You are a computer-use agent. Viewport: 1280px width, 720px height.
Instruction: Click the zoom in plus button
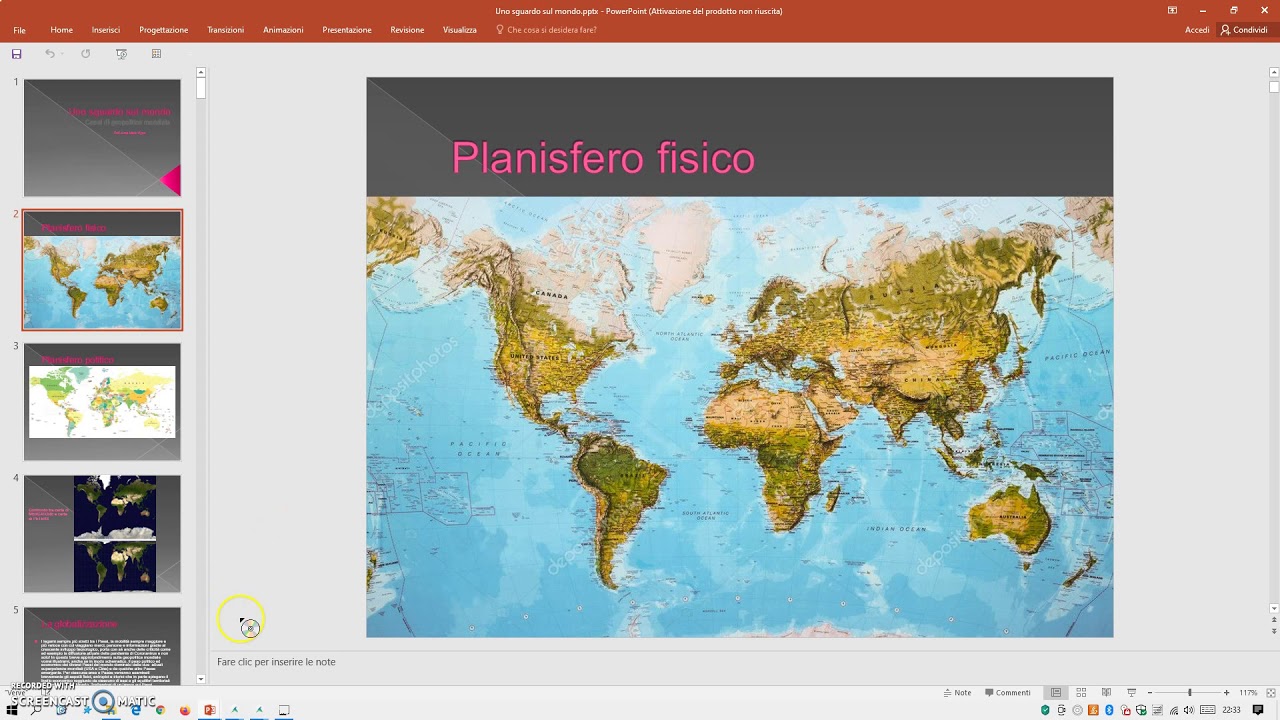1226,692
